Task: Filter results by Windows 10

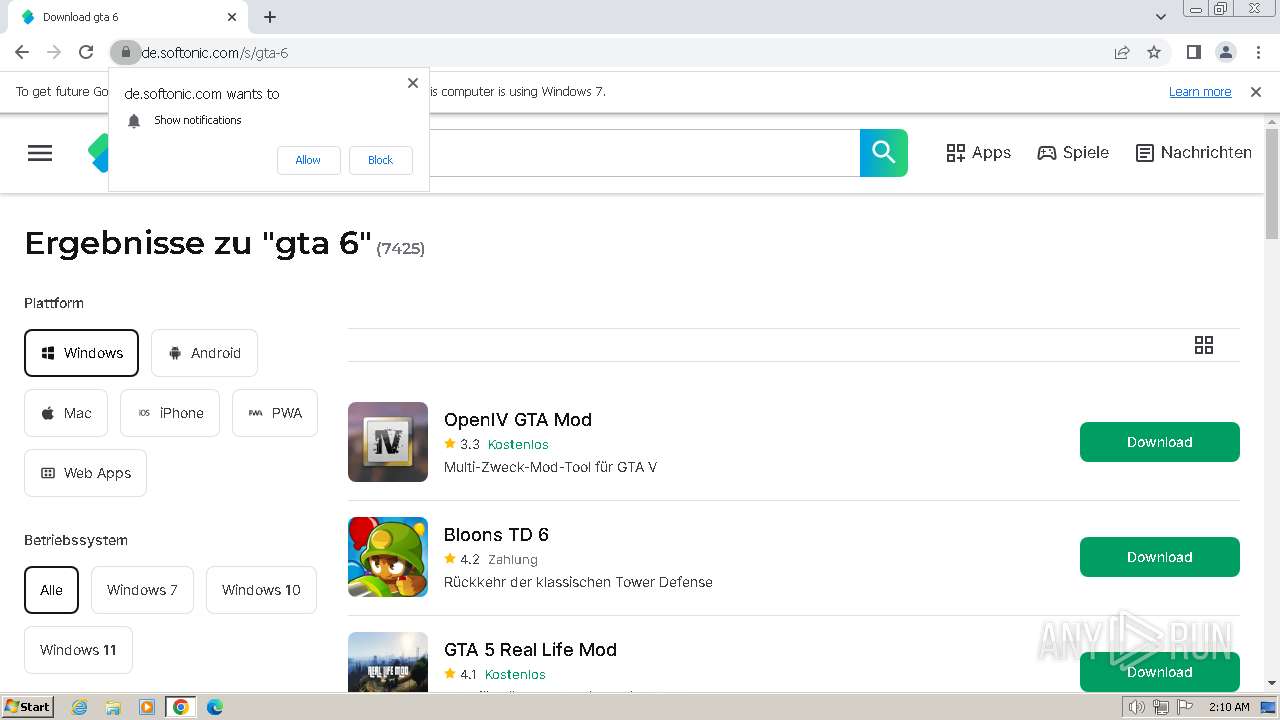Action: (261, 590)
